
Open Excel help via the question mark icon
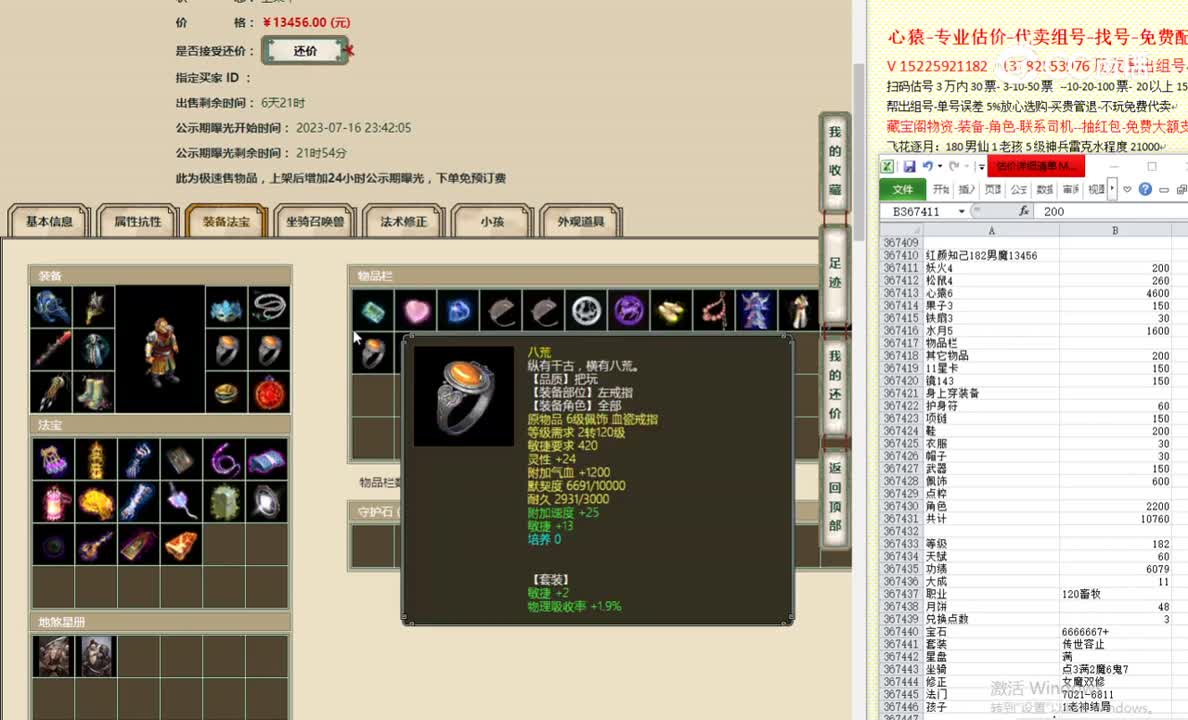[x=1146, y=190]
